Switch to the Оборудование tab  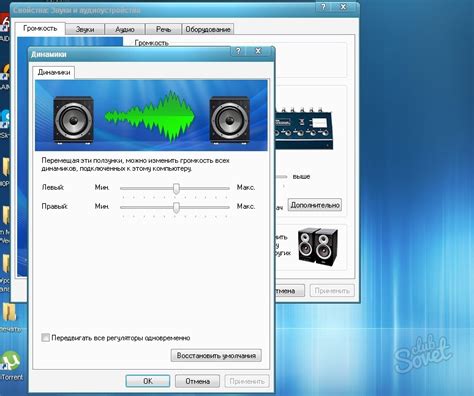[x=208, y=29]
